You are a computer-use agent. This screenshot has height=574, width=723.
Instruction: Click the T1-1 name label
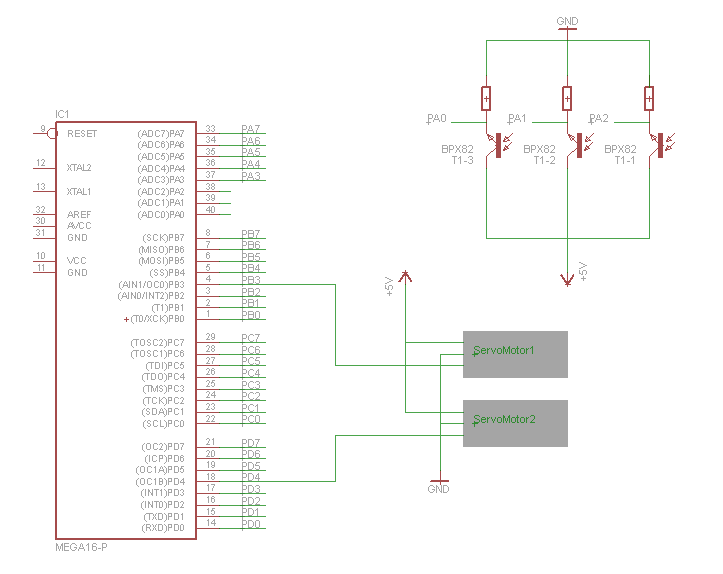625,161
